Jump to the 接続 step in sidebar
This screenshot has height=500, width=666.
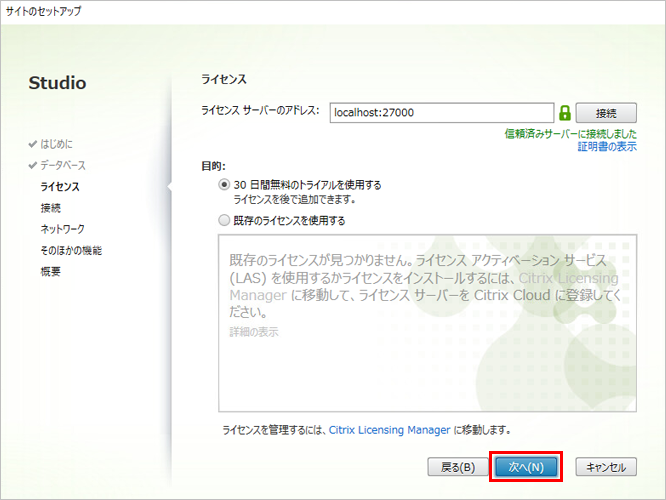click(50, 208)
